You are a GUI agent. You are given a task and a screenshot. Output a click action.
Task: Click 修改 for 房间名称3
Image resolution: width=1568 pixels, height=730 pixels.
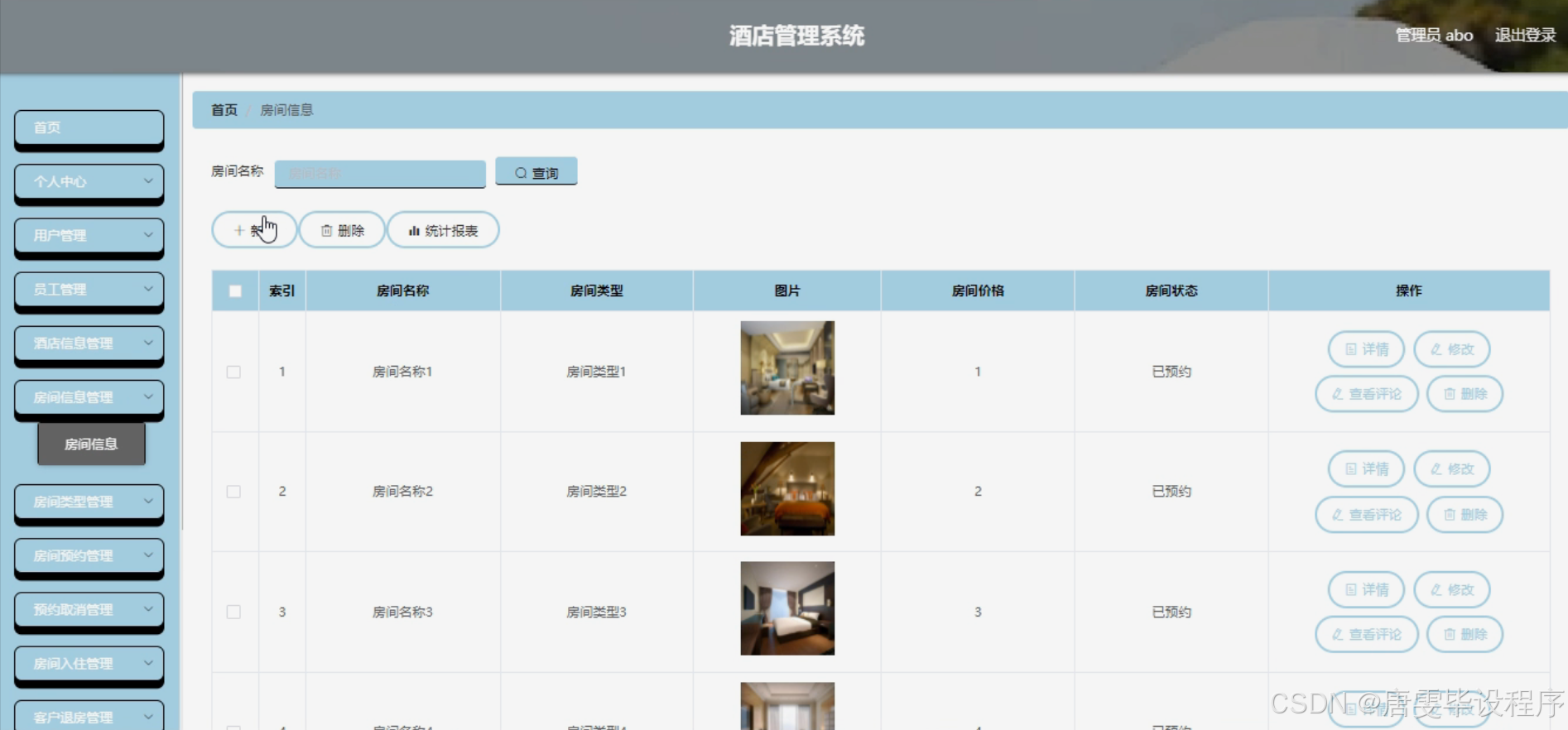click(x=1452, y=590)
